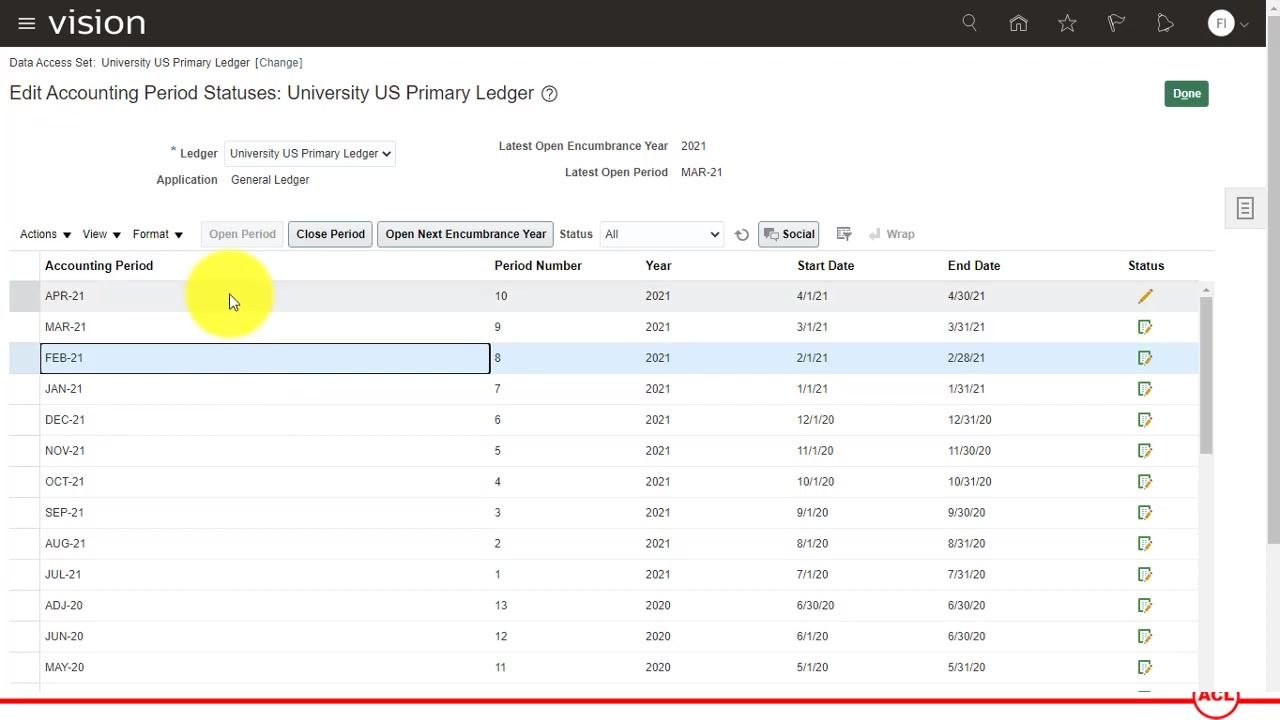Click Open Next Encumbrance Year button

466,234
